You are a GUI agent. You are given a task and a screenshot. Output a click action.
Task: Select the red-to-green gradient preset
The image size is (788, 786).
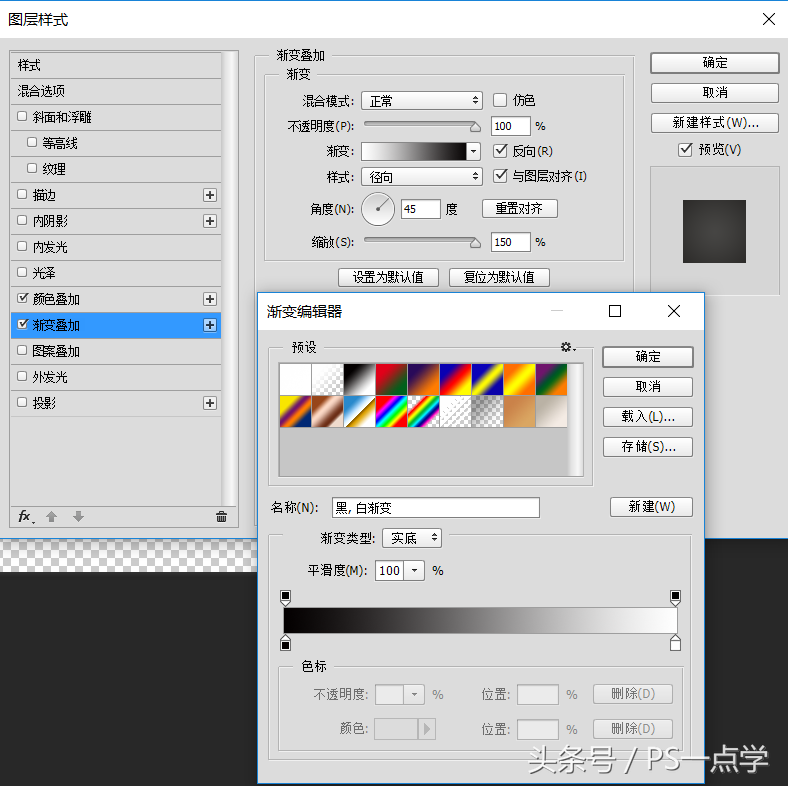pyautogui.click(x=392, y=379)
